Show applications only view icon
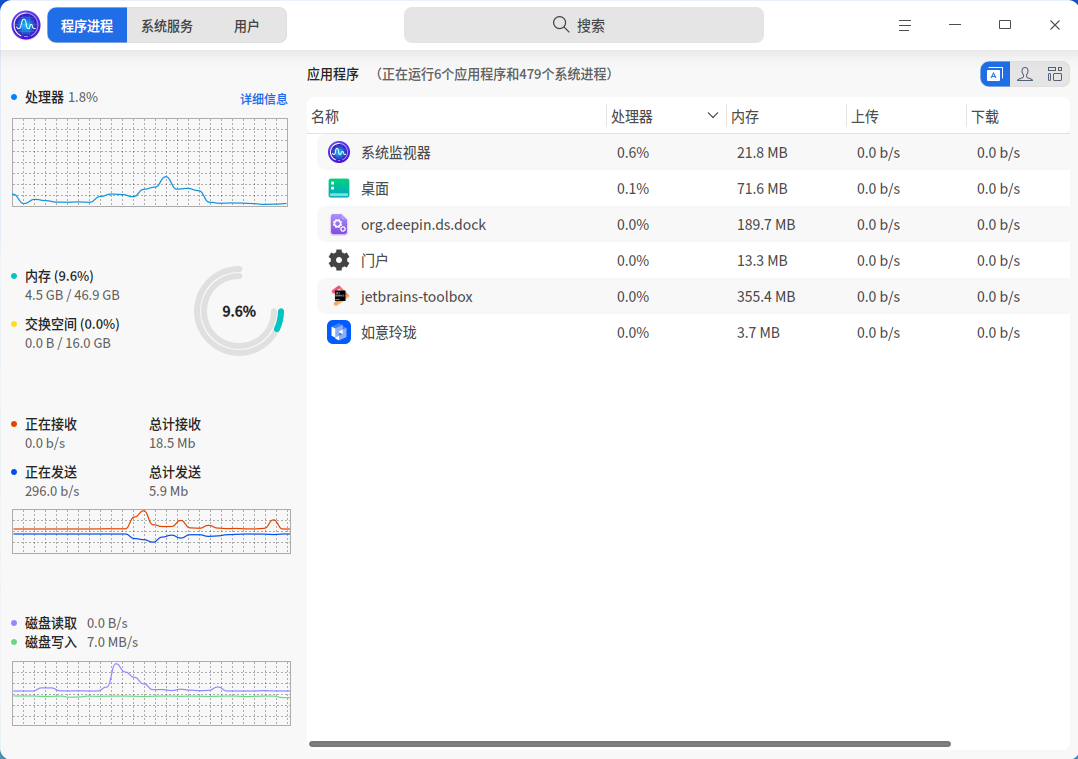The image size is (1078, 759). pos(994,74)
